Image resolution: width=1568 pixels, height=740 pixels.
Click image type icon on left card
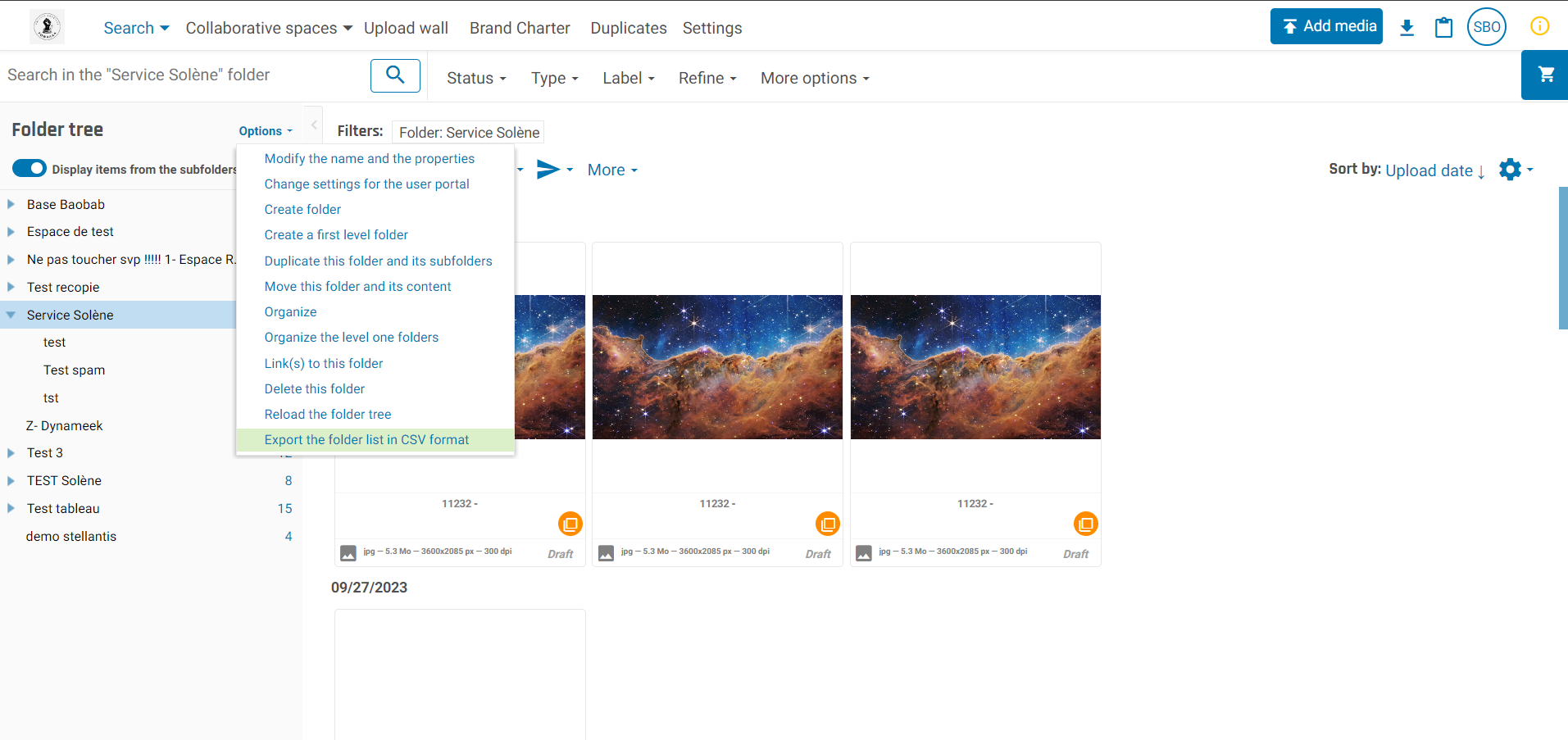[348, 553]
